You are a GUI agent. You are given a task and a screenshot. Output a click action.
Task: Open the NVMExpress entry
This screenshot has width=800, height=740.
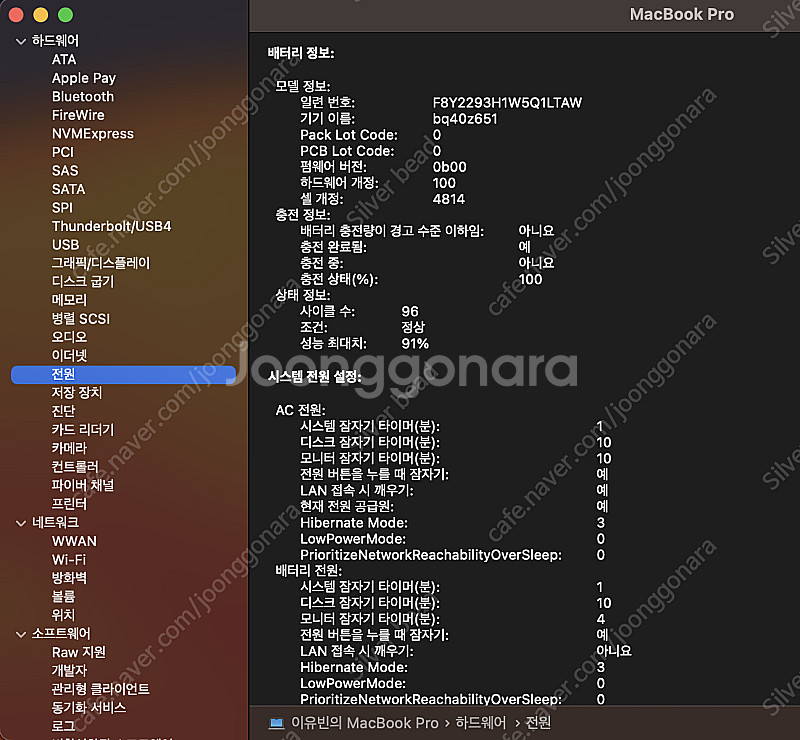(93, 134)
